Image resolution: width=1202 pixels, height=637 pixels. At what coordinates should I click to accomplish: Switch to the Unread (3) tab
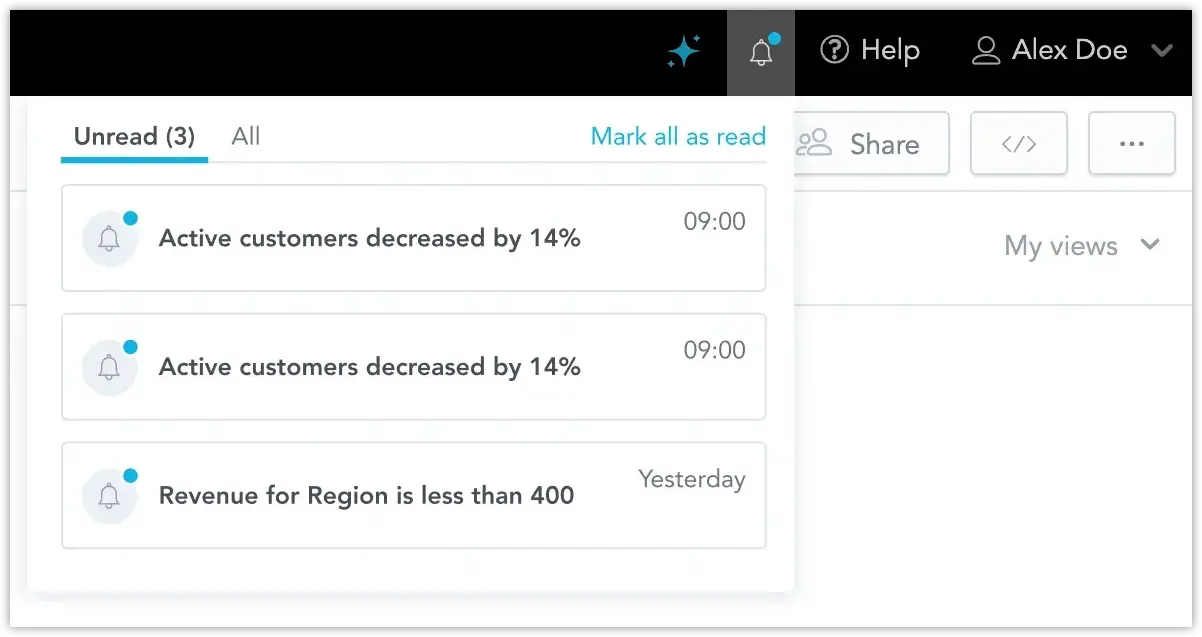tap(134, 137)
